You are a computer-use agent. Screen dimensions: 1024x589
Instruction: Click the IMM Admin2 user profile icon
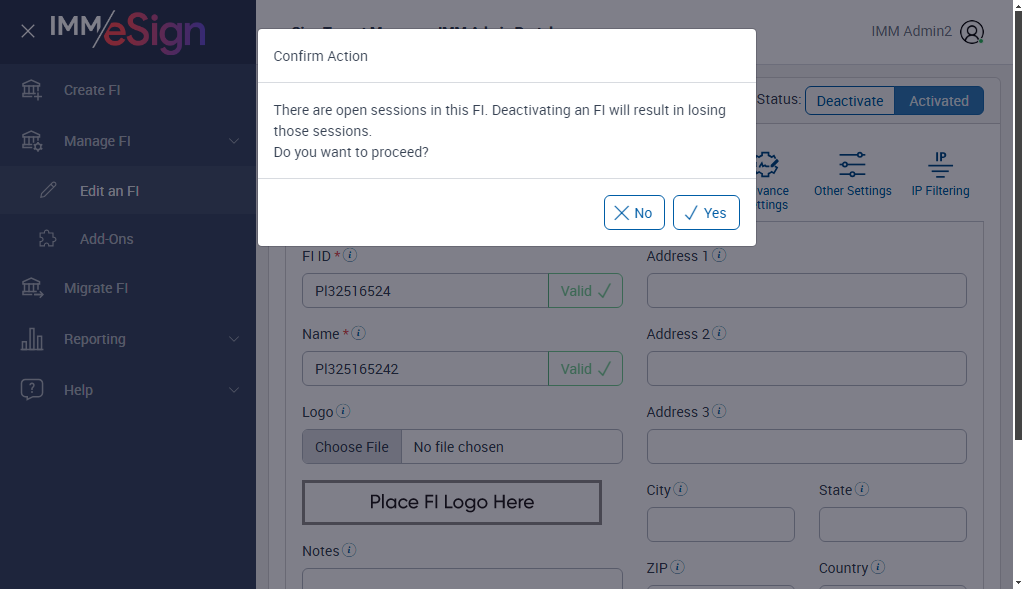[971, 32]
